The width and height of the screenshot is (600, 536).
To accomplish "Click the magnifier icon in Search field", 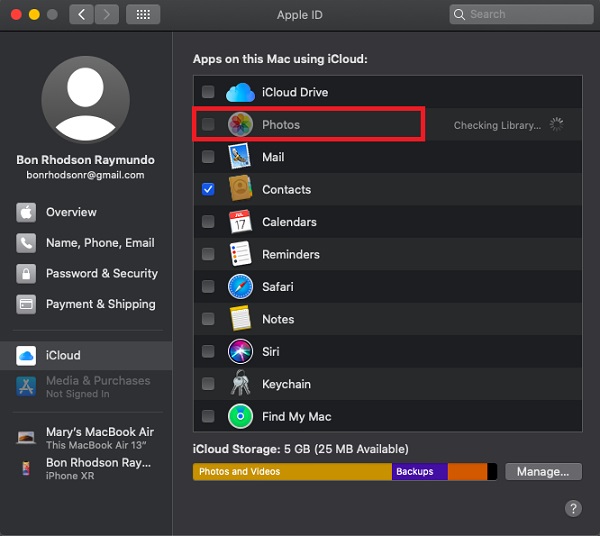I will [459, 15].
